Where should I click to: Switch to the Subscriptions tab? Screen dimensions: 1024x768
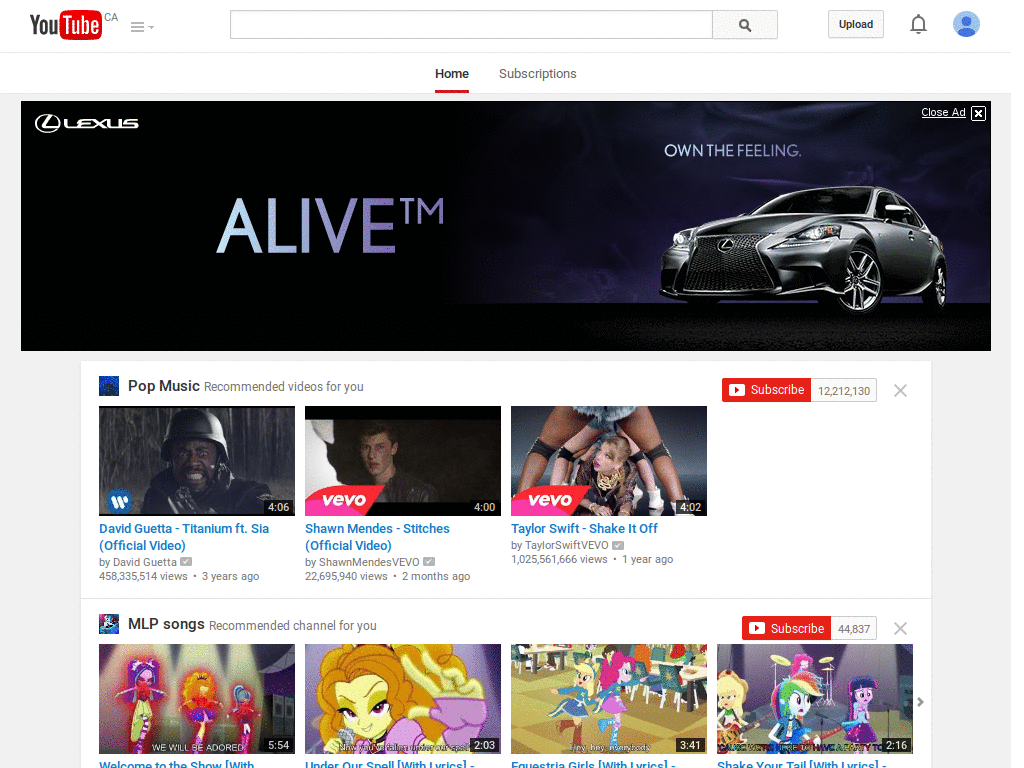537,74
